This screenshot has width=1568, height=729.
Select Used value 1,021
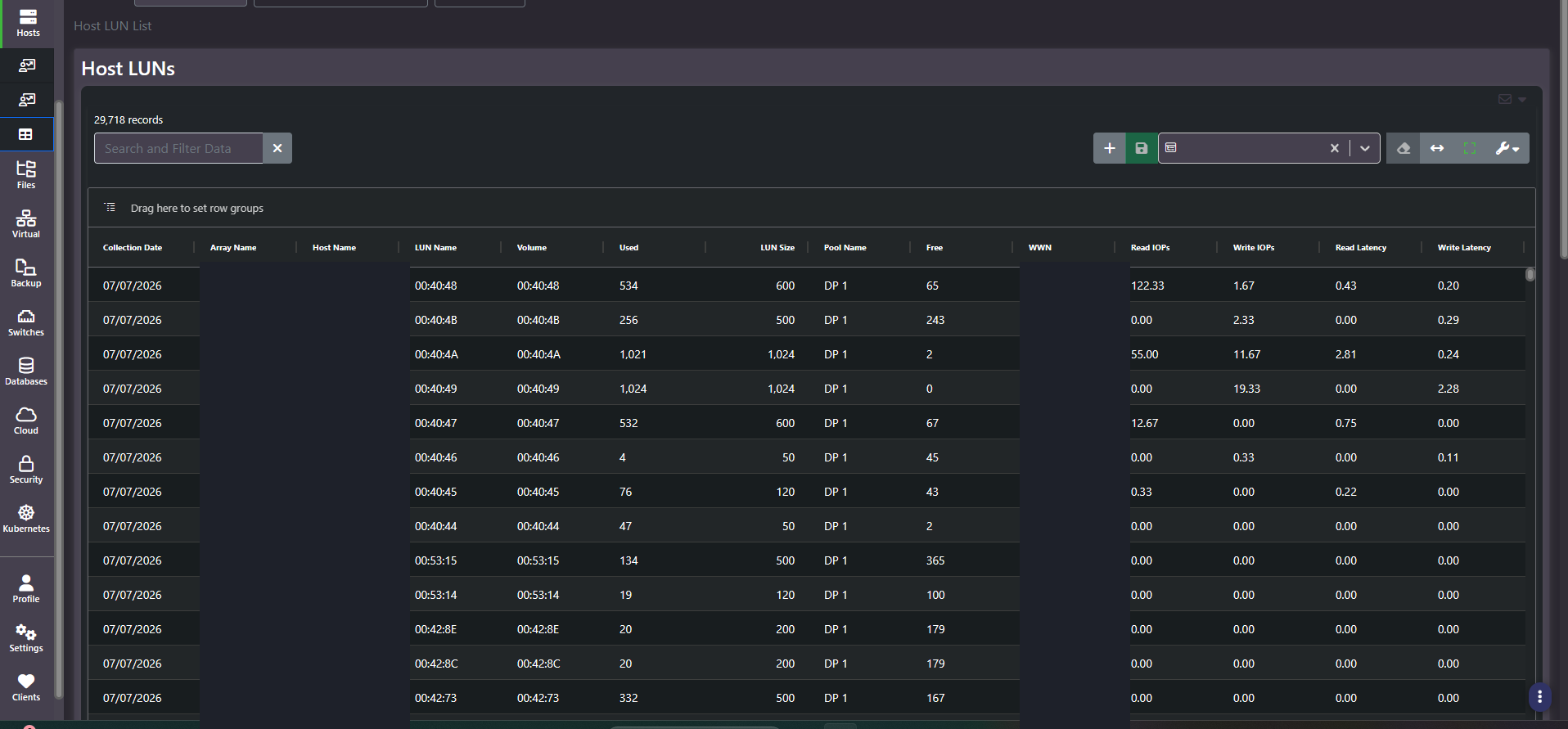click(x=633, y=354)
